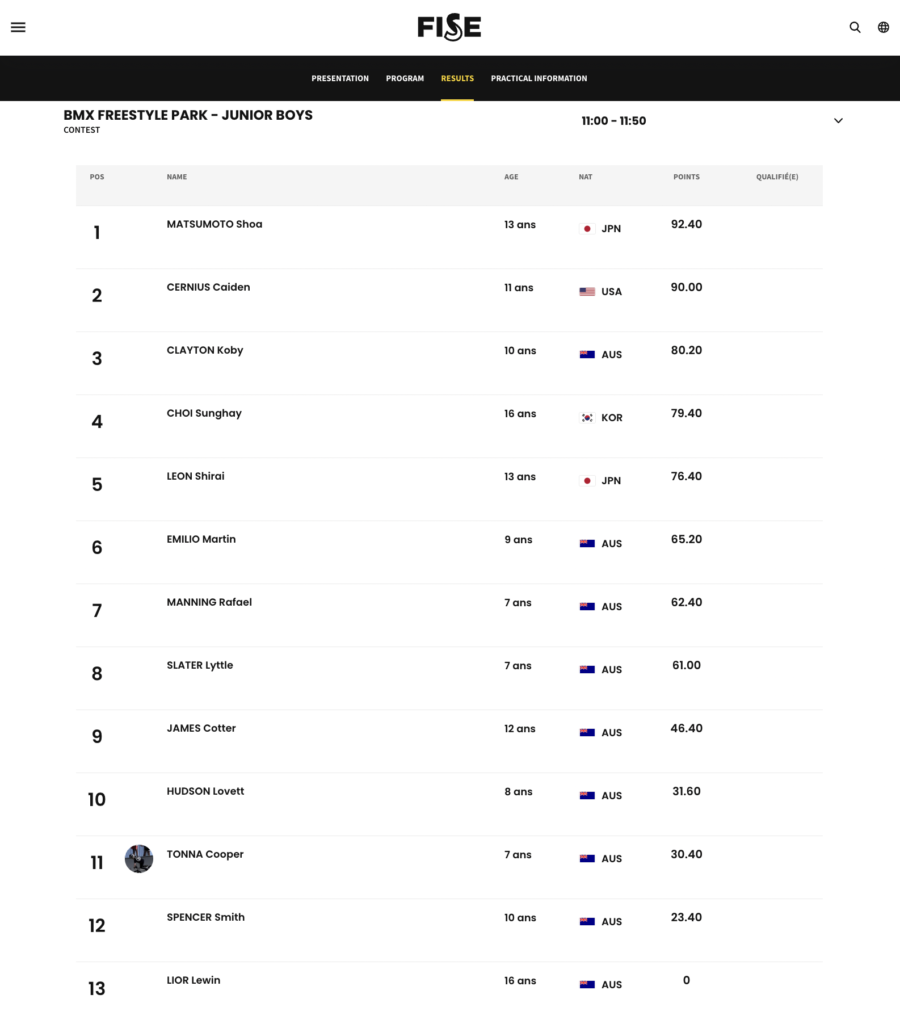
Task: Open CERNIUS Caiden rider link
Action: (x=208, y=287)
